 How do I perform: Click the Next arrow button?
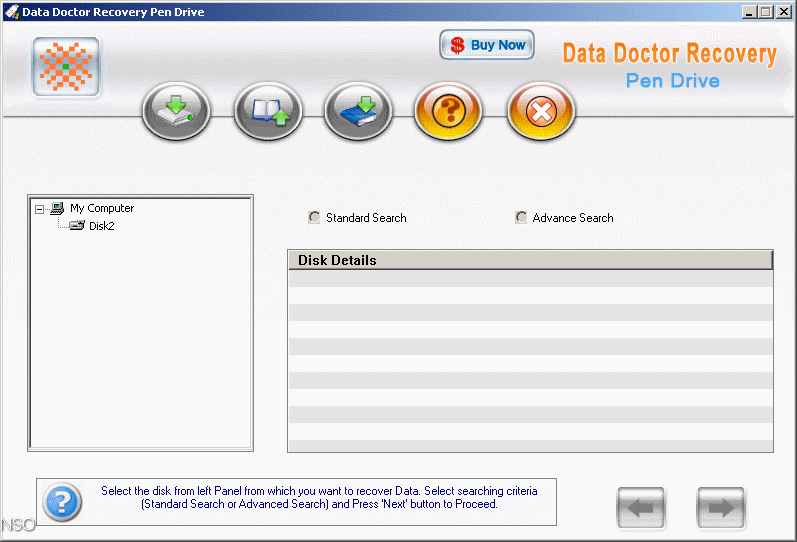click(721, 507)
